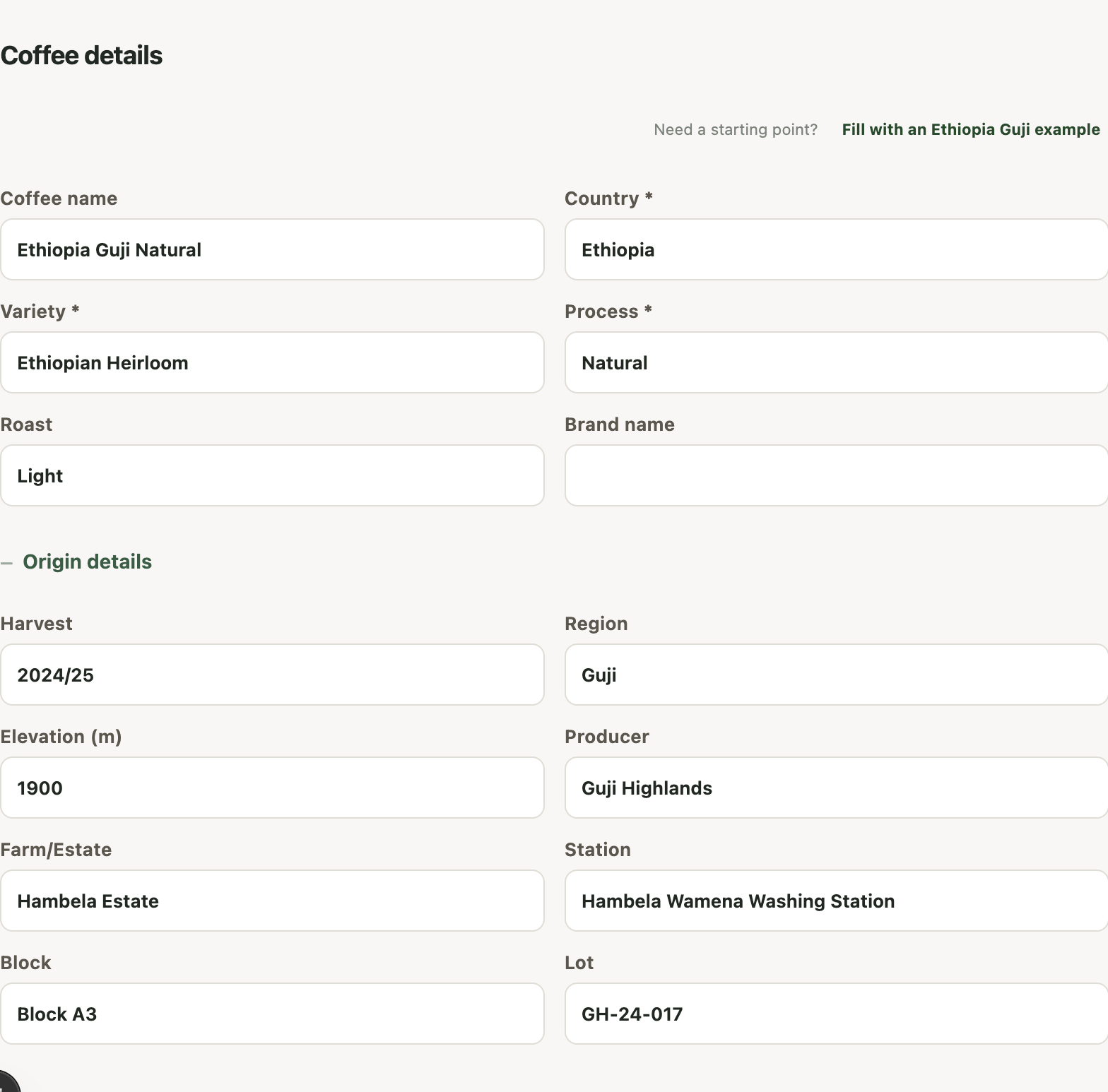
Task: Fill with an Ethiopia Guji example
Action: pyautogui.click(x=971, y=129)
